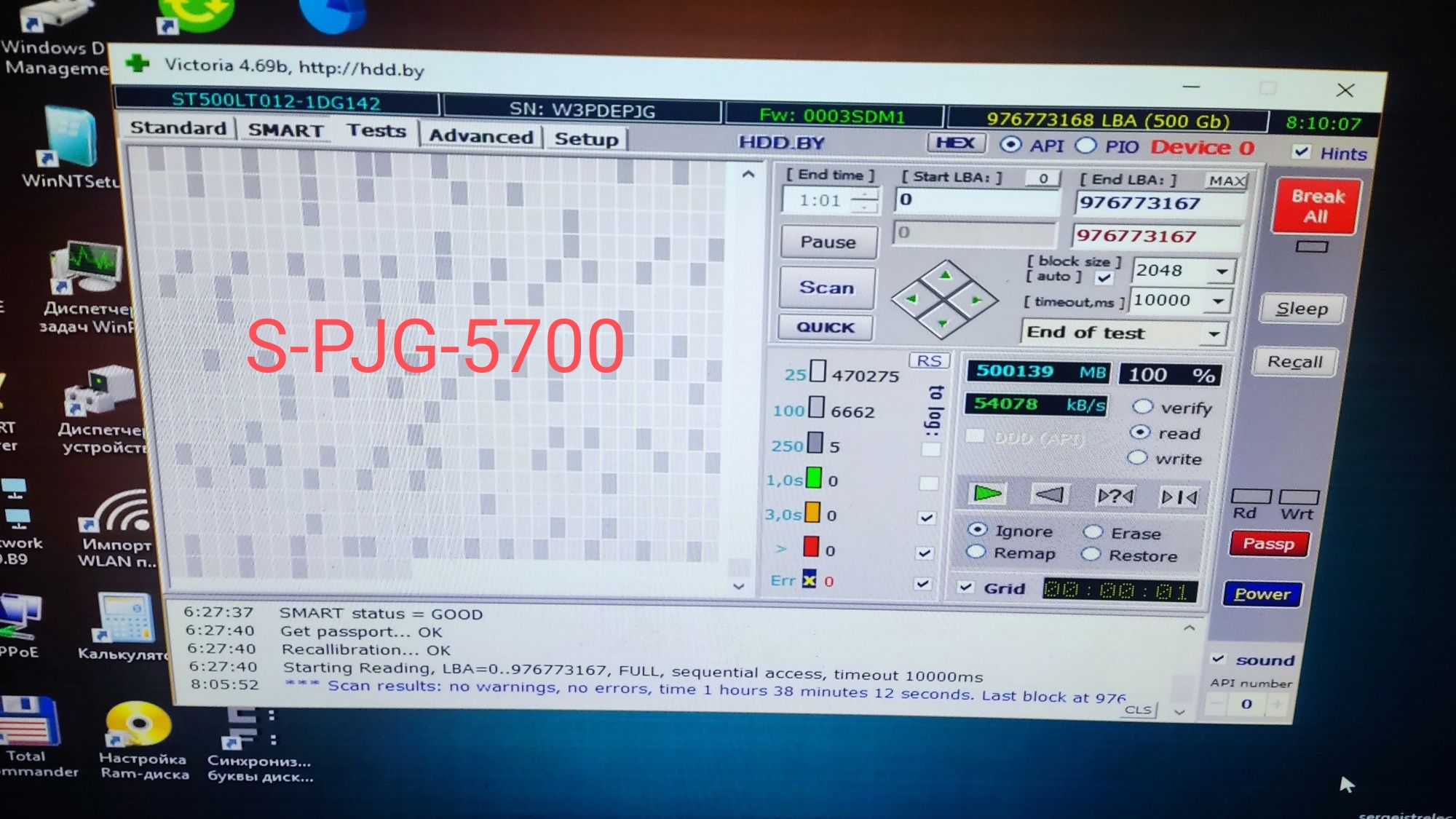Open Синхронизация буквы диска desktop icon
This screenshot has height=819, width=1456.
tap(259, 744)
